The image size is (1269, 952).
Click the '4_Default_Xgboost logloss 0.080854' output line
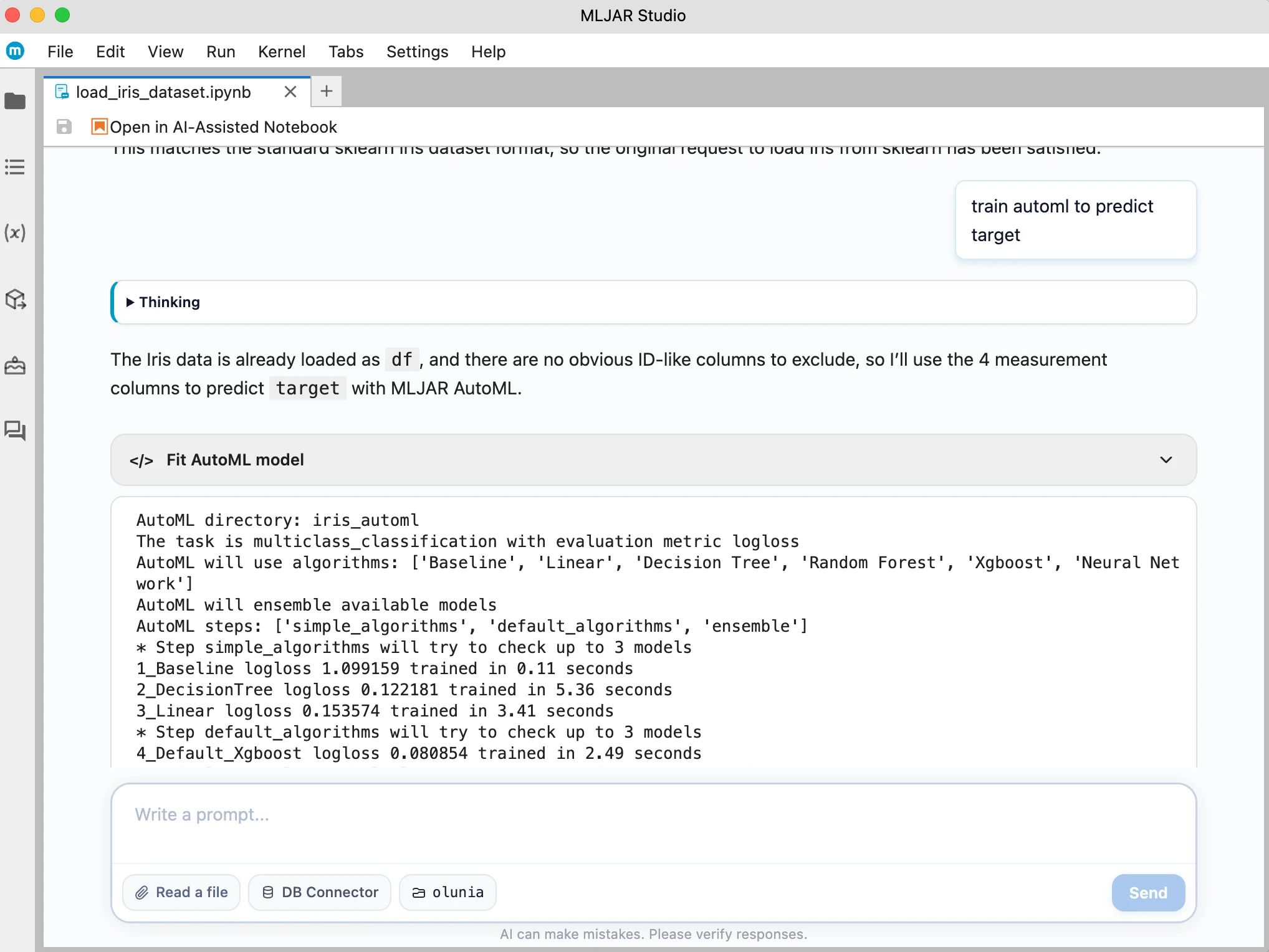[x=419, y=753]
